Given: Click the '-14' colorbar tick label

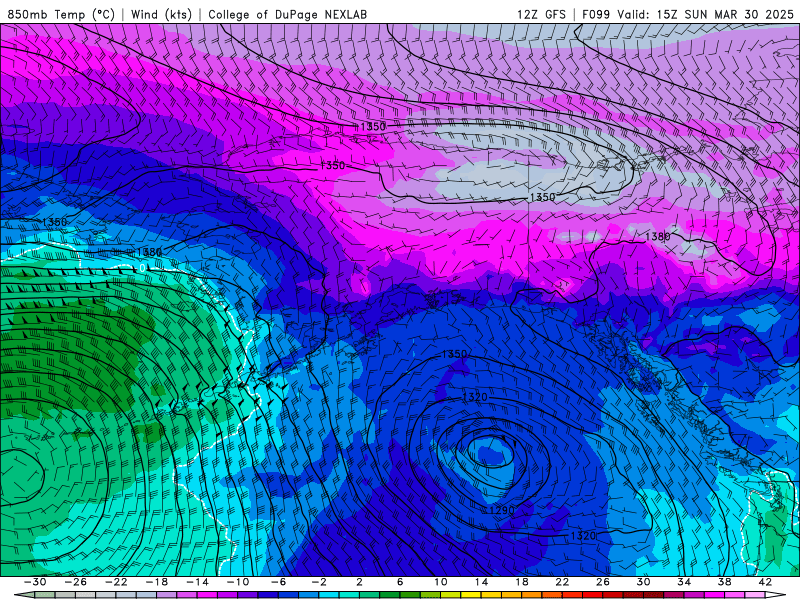Looking at the screenshot, I should pos(197,582).
